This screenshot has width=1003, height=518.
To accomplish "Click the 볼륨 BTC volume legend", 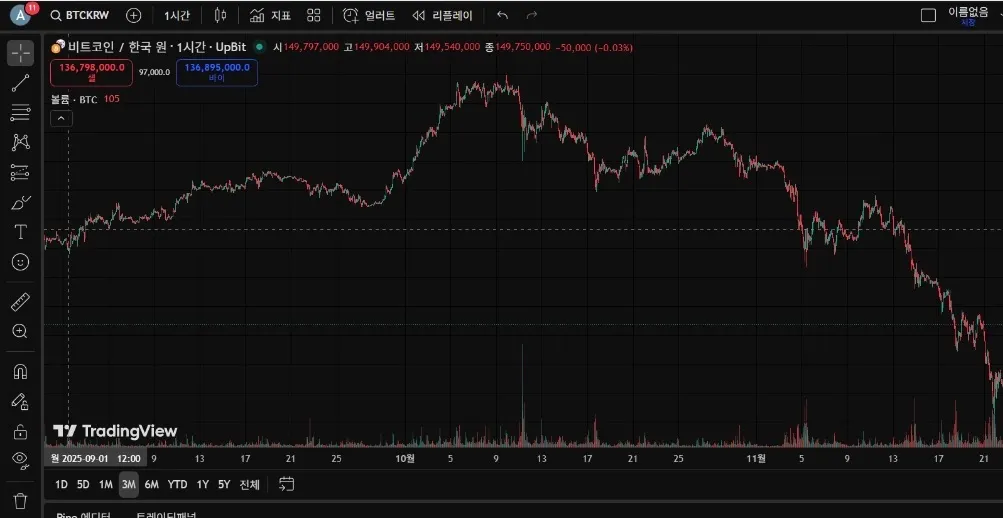I will (74, 99).
